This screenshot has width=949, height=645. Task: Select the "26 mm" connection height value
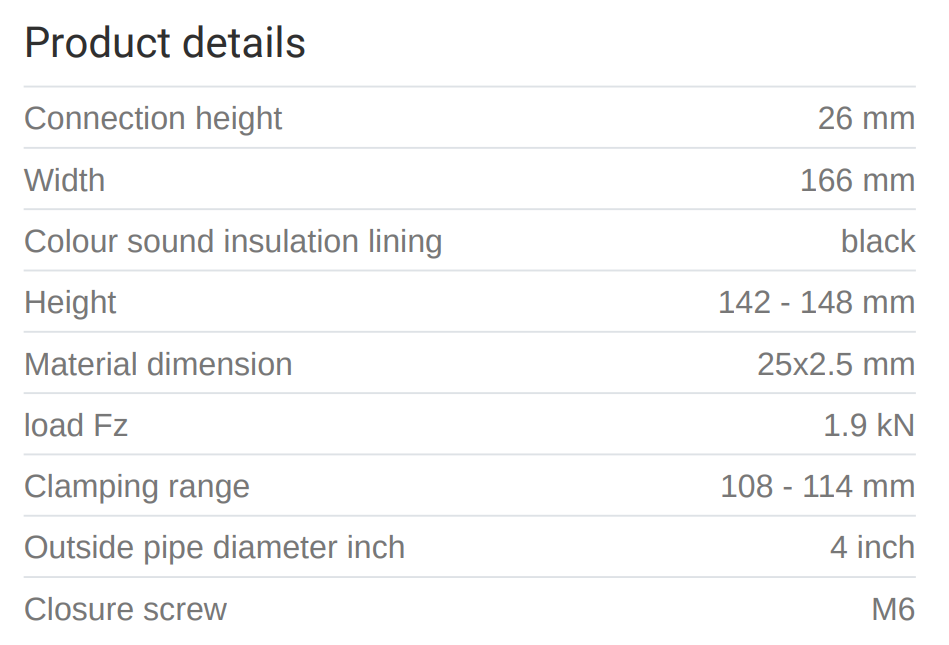[x=866, y=118]
